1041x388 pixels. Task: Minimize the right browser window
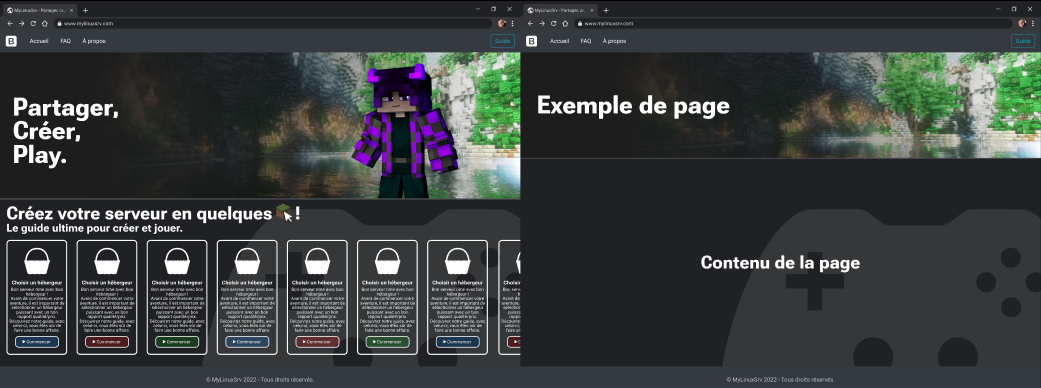(998, 9)
